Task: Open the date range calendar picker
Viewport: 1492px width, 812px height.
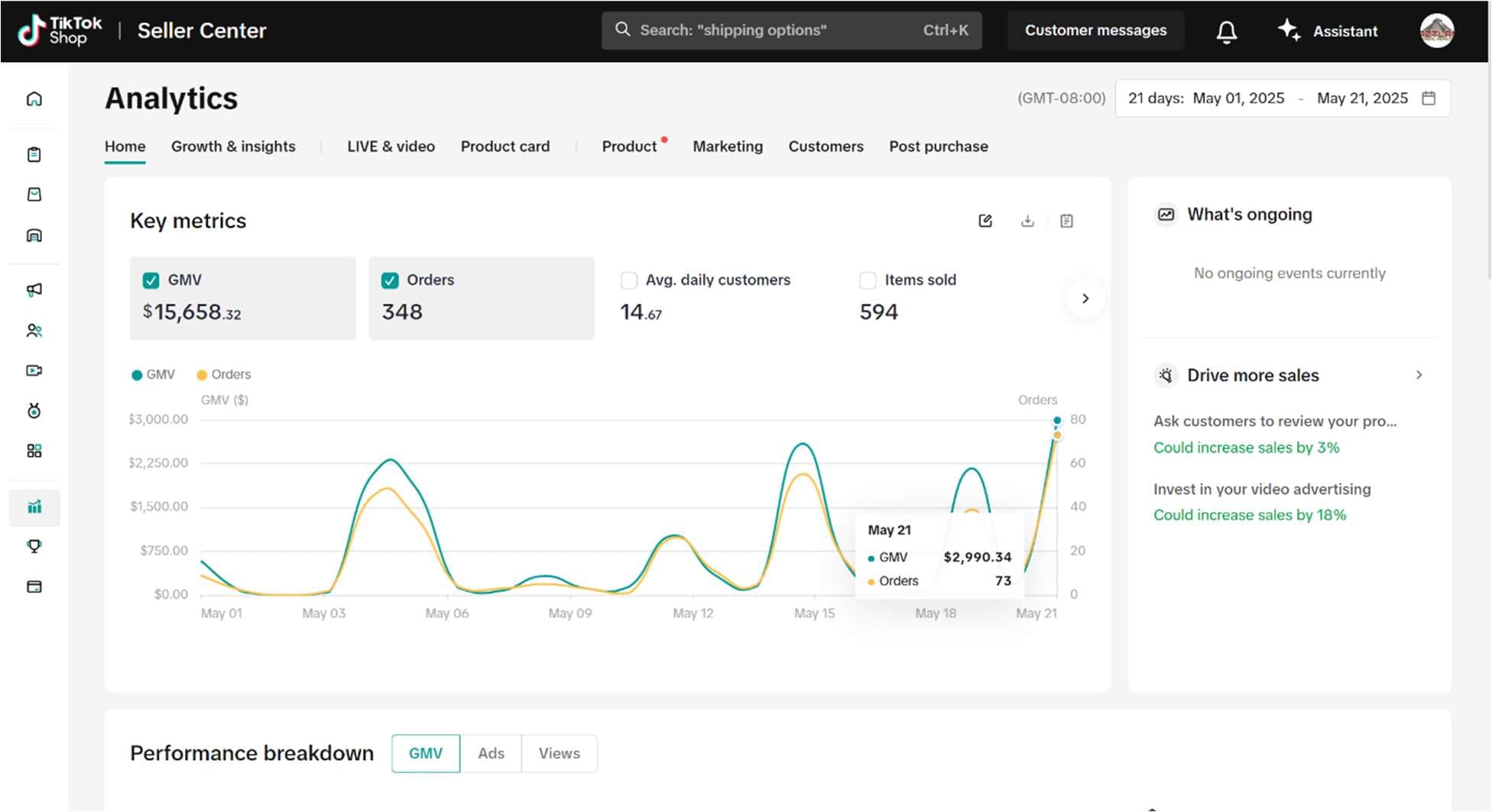Action: click(1428, 99)
